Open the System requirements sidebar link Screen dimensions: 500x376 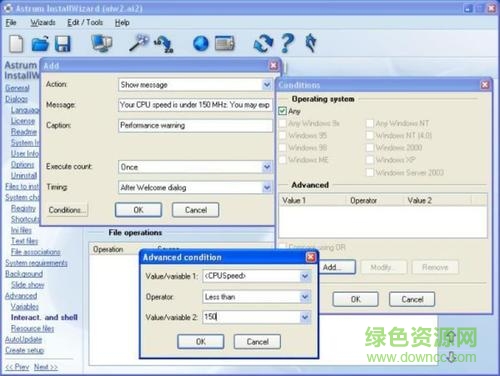[36, 263]
